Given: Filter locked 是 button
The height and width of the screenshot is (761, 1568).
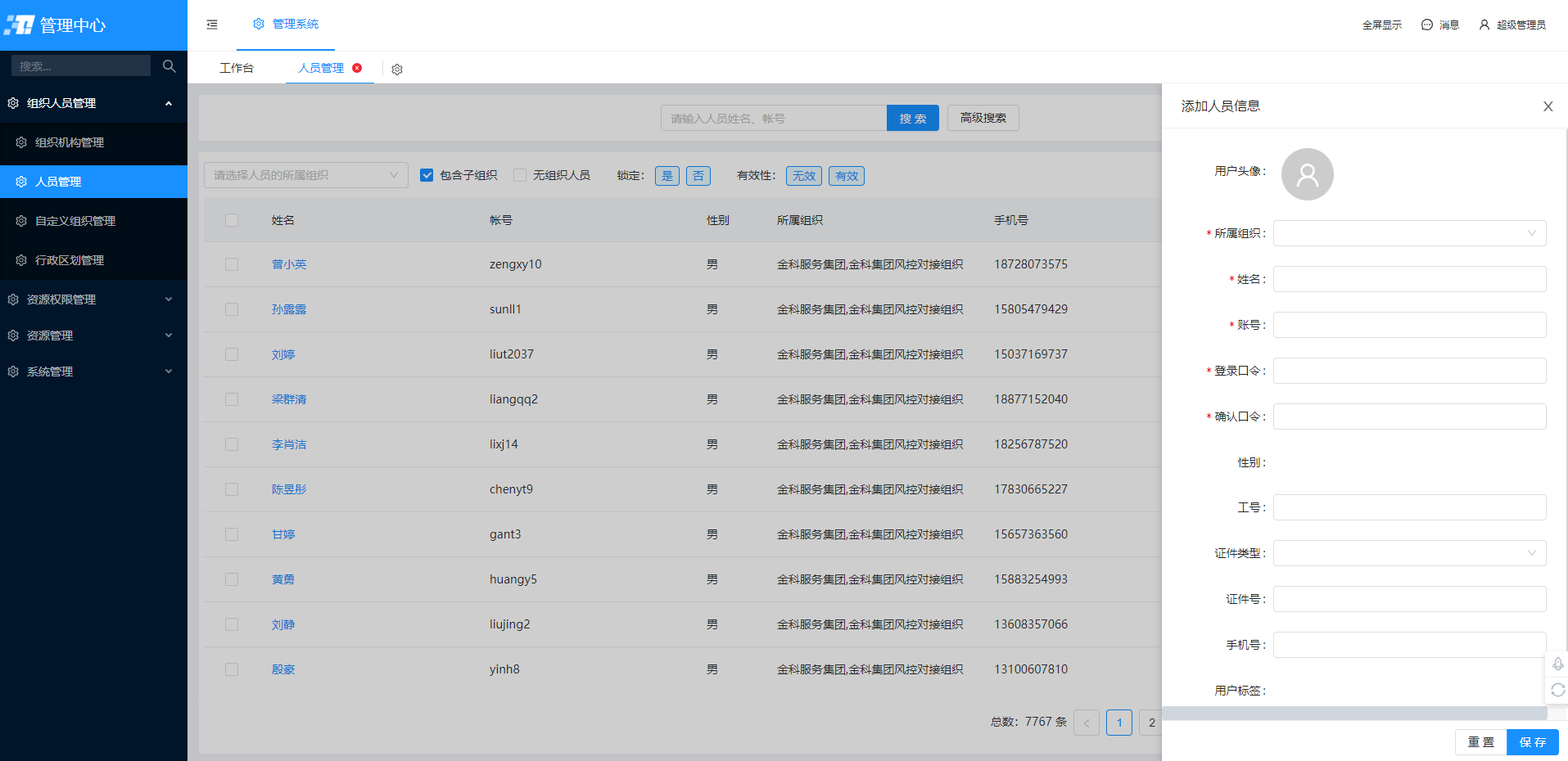Looking at the screenshot, I should pyautogui.click(x=667, y=176).
